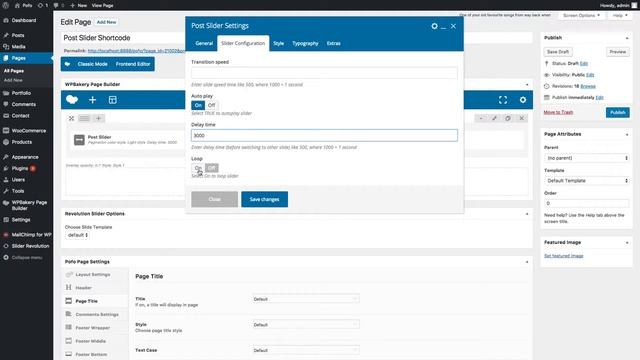The height and width of the screenshot is (360, 640).
Task: Open the Parent page dropdown
Action: click(587, 158)
